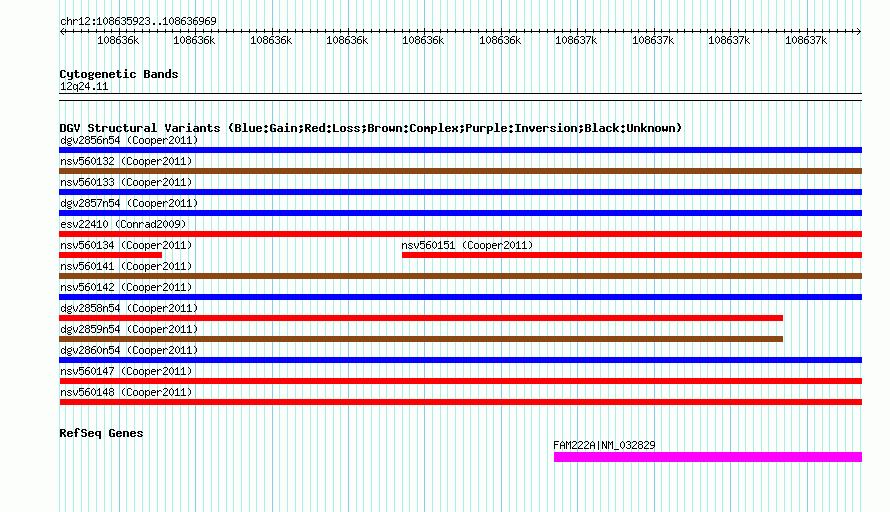Click the short red bar for nsv560134

coord(111,255)
